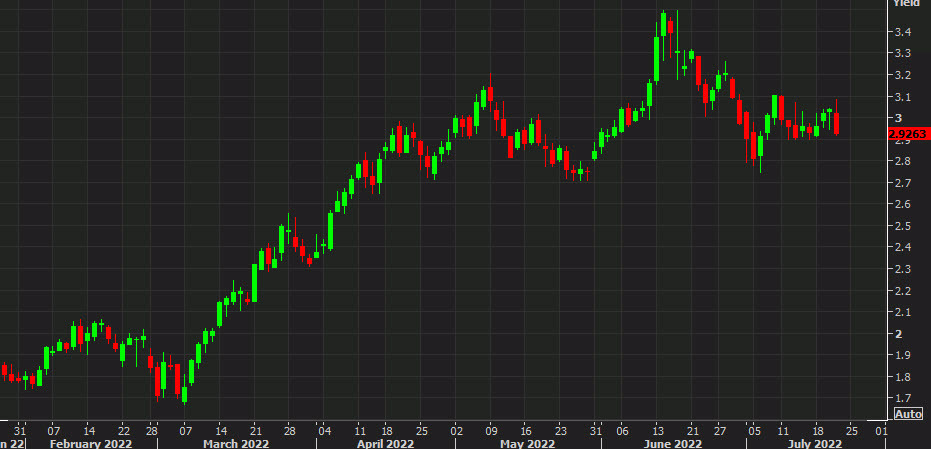The height and width of the screenshot is (449, 931).
Task: Click the April 2022 month label
Action: click(385, 444)
